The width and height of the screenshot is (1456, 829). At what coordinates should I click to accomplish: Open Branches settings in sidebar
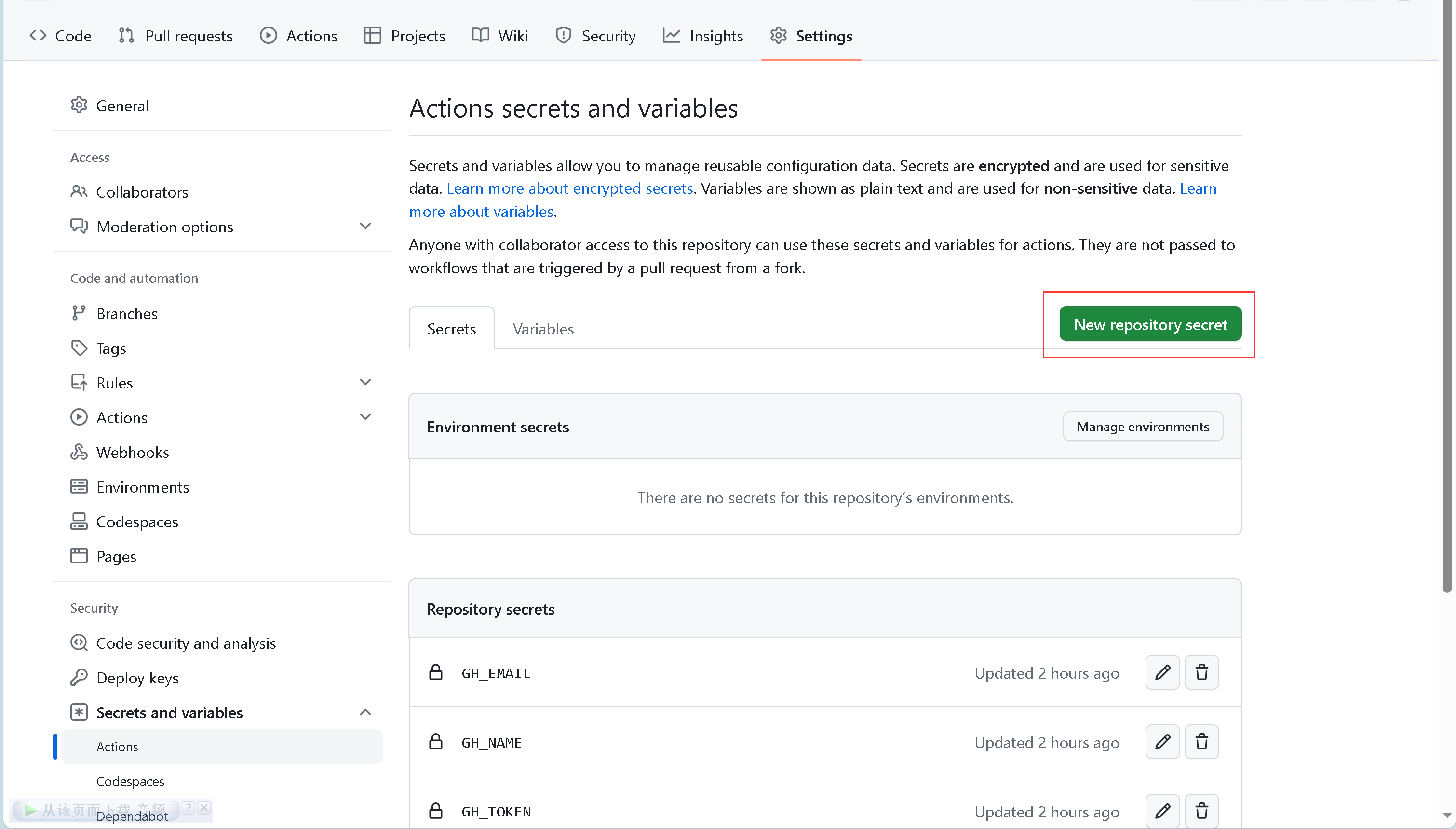(x=126, y=313)
